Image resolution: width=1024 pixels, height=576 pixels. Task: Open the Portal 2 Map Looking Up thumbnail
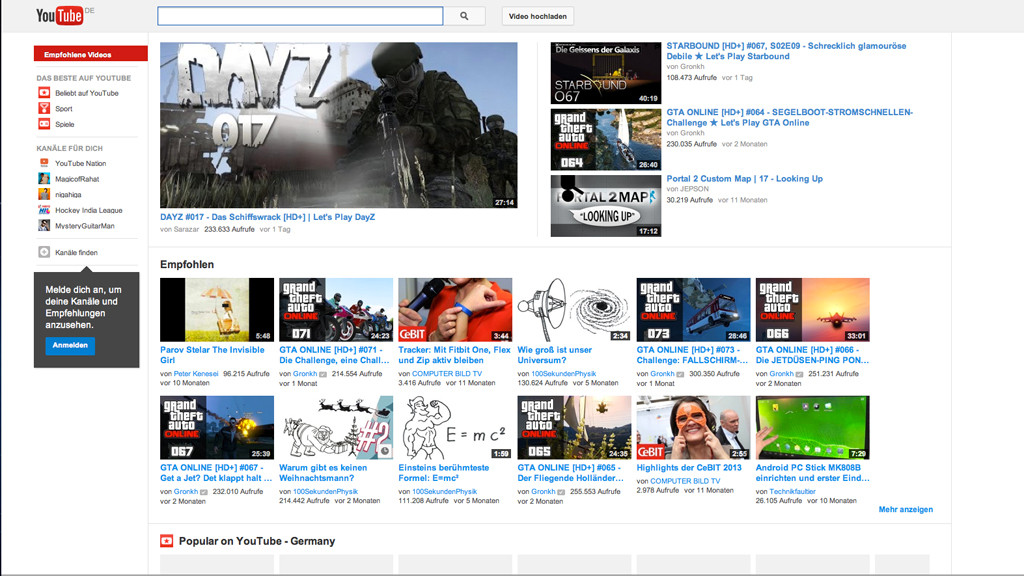pos(605,206)
